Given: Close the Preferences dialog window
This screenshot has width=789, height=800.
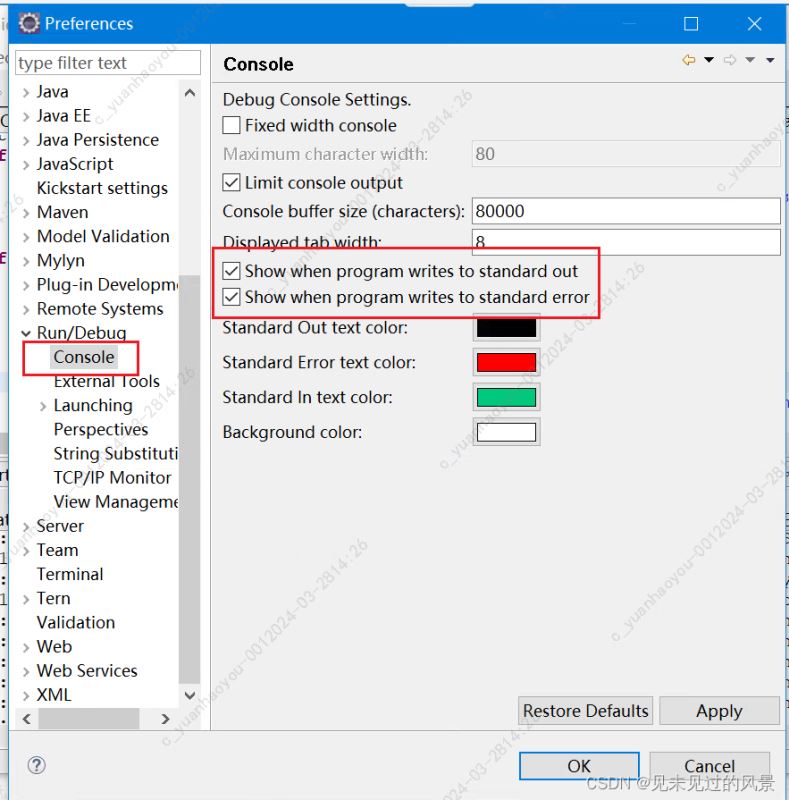Looking at the screenshot, I should [x=754, y=23].
